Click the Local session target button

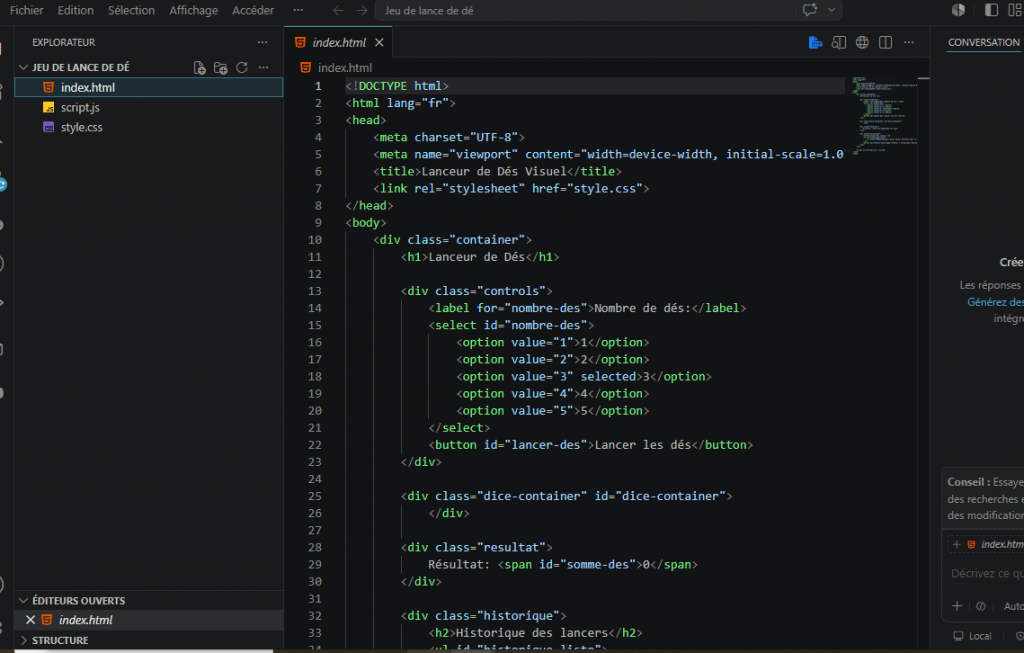(x=972, y=637)
